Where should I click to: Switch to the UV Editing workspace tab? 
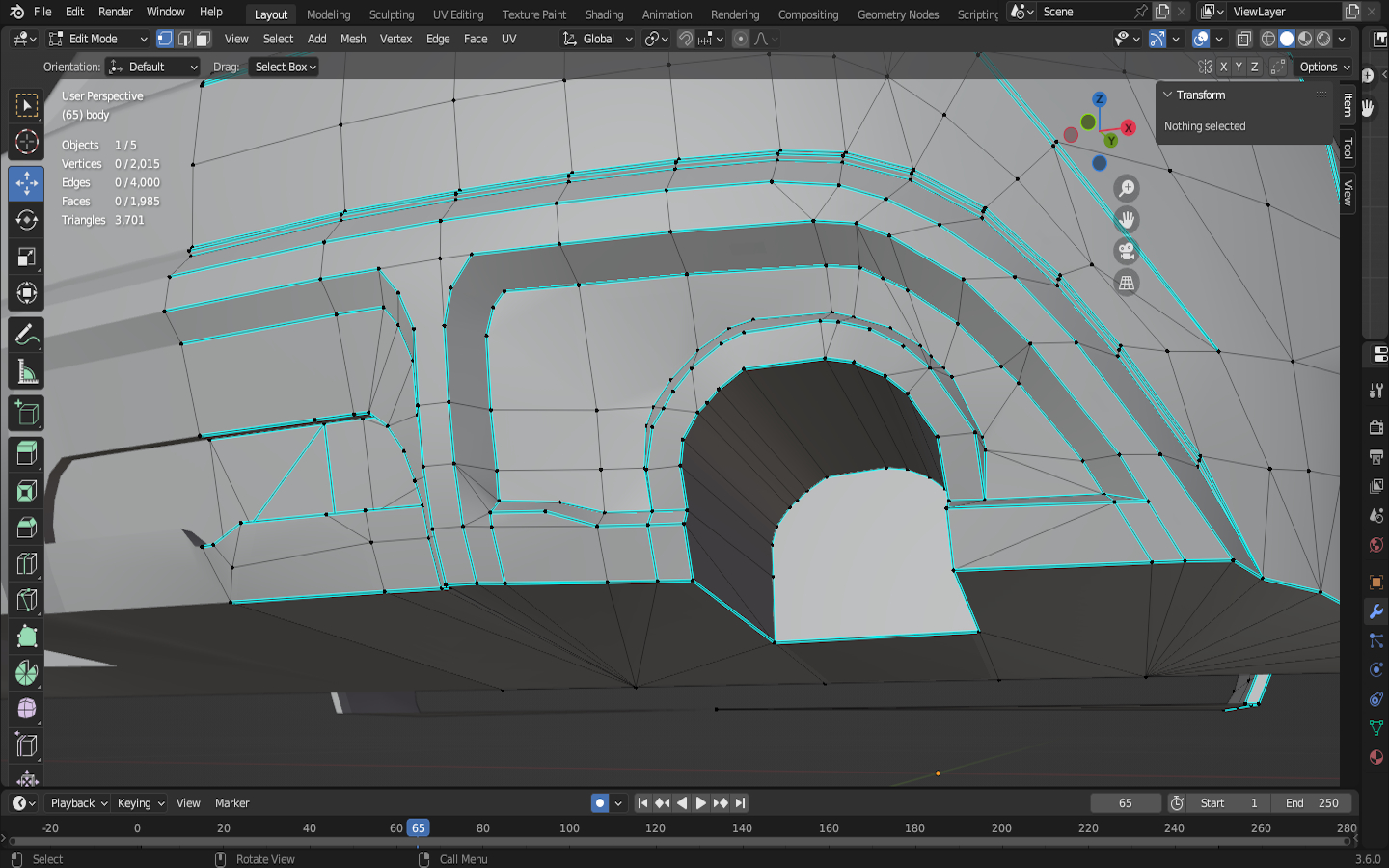pyautogui.click(x=457, y=14)
